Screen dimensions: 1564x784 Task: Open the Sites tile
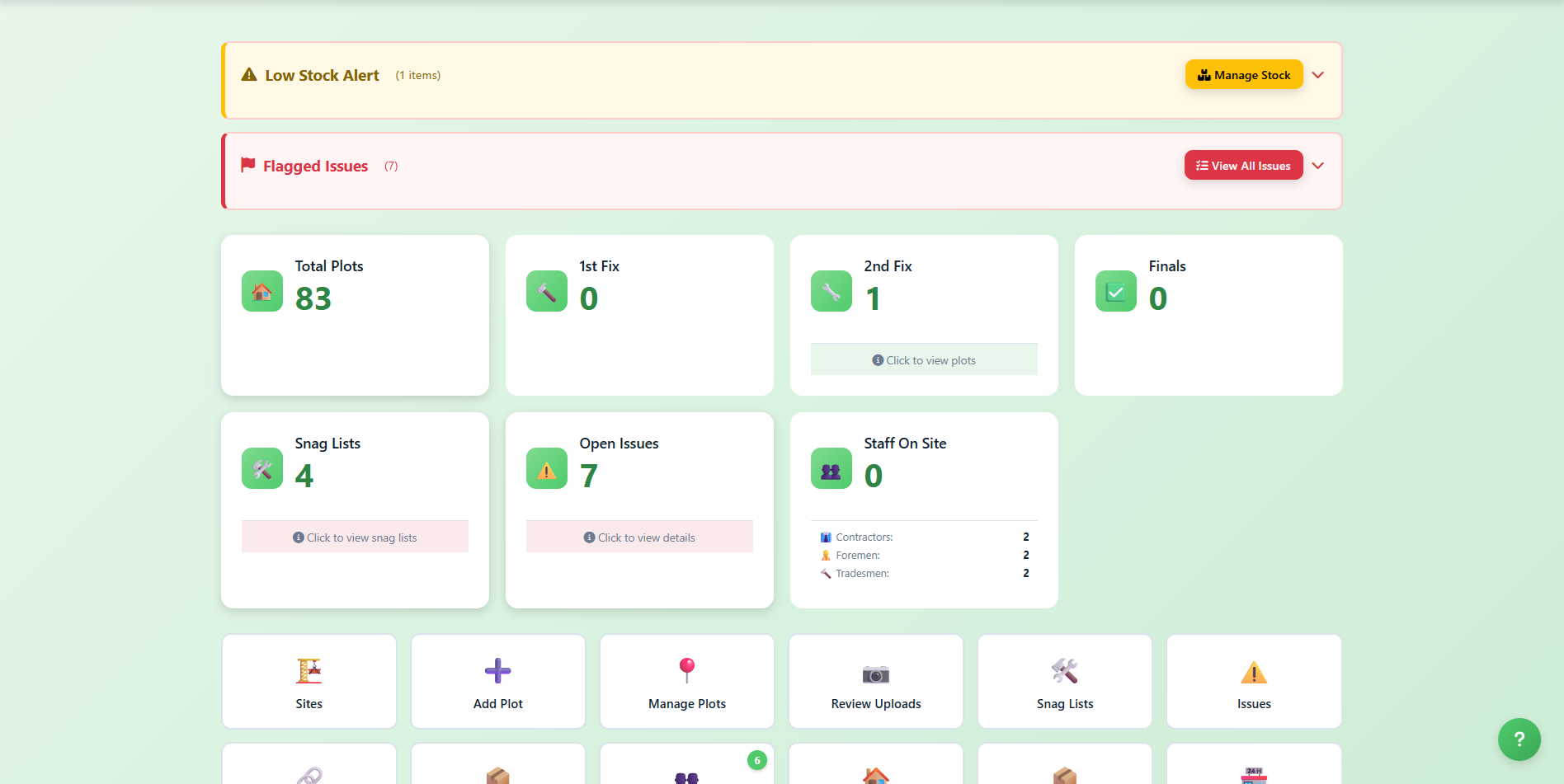(309, 682)
